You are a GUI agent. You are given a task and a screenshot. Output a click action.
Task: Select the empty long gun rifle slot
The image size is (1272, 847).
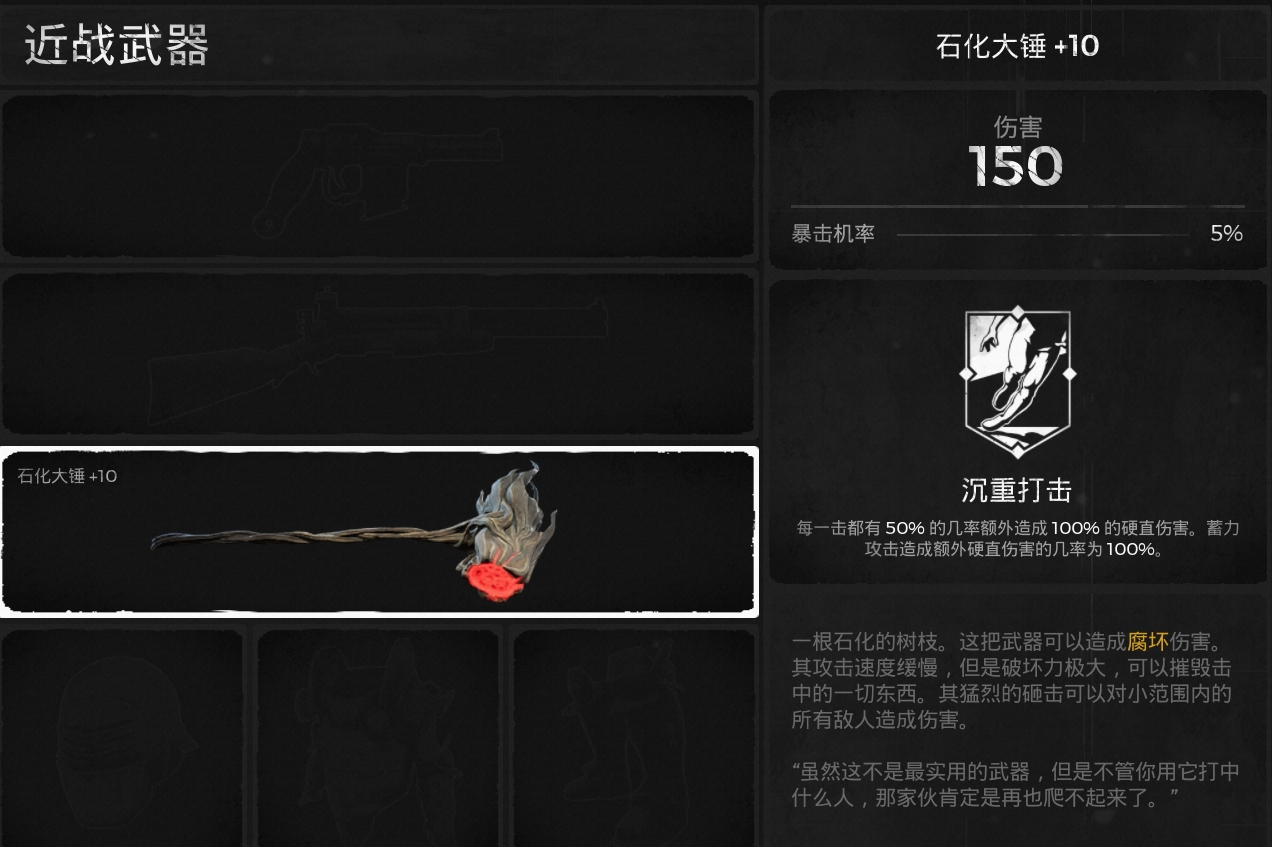click(378, 353)
